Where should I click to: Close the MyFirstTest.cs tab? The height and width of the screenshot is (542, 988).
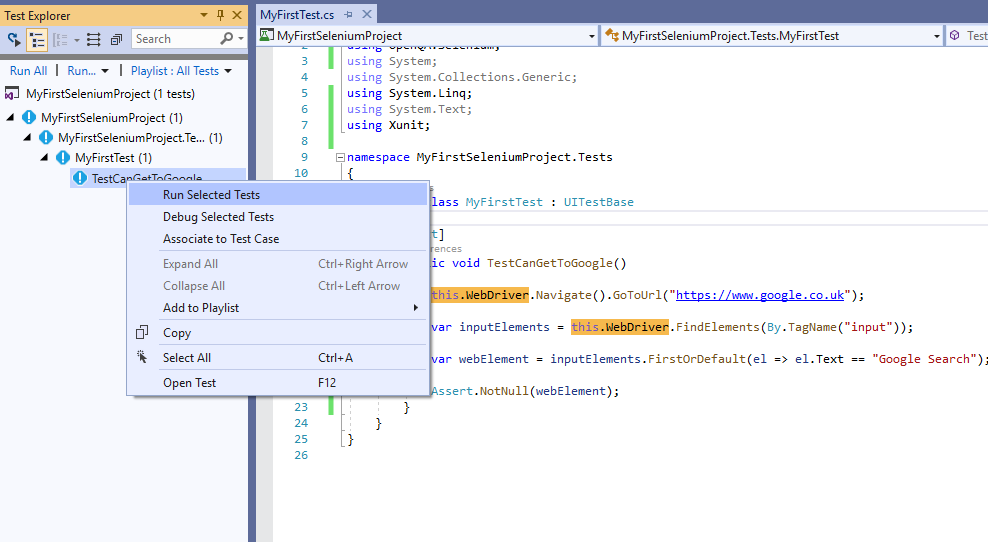pyautogui.click(x=366, y=15)
